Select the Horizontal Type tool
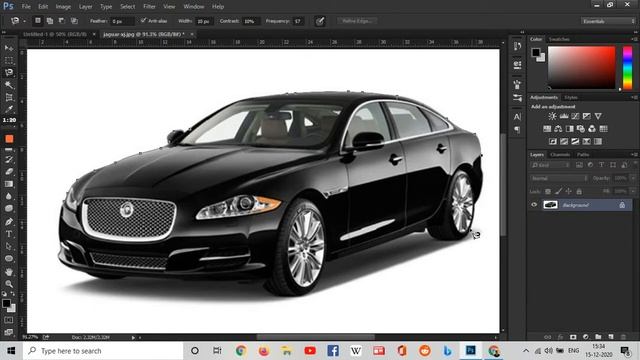Screen dimensions: 640x360 pyautogui.click(x=9, y=234)
